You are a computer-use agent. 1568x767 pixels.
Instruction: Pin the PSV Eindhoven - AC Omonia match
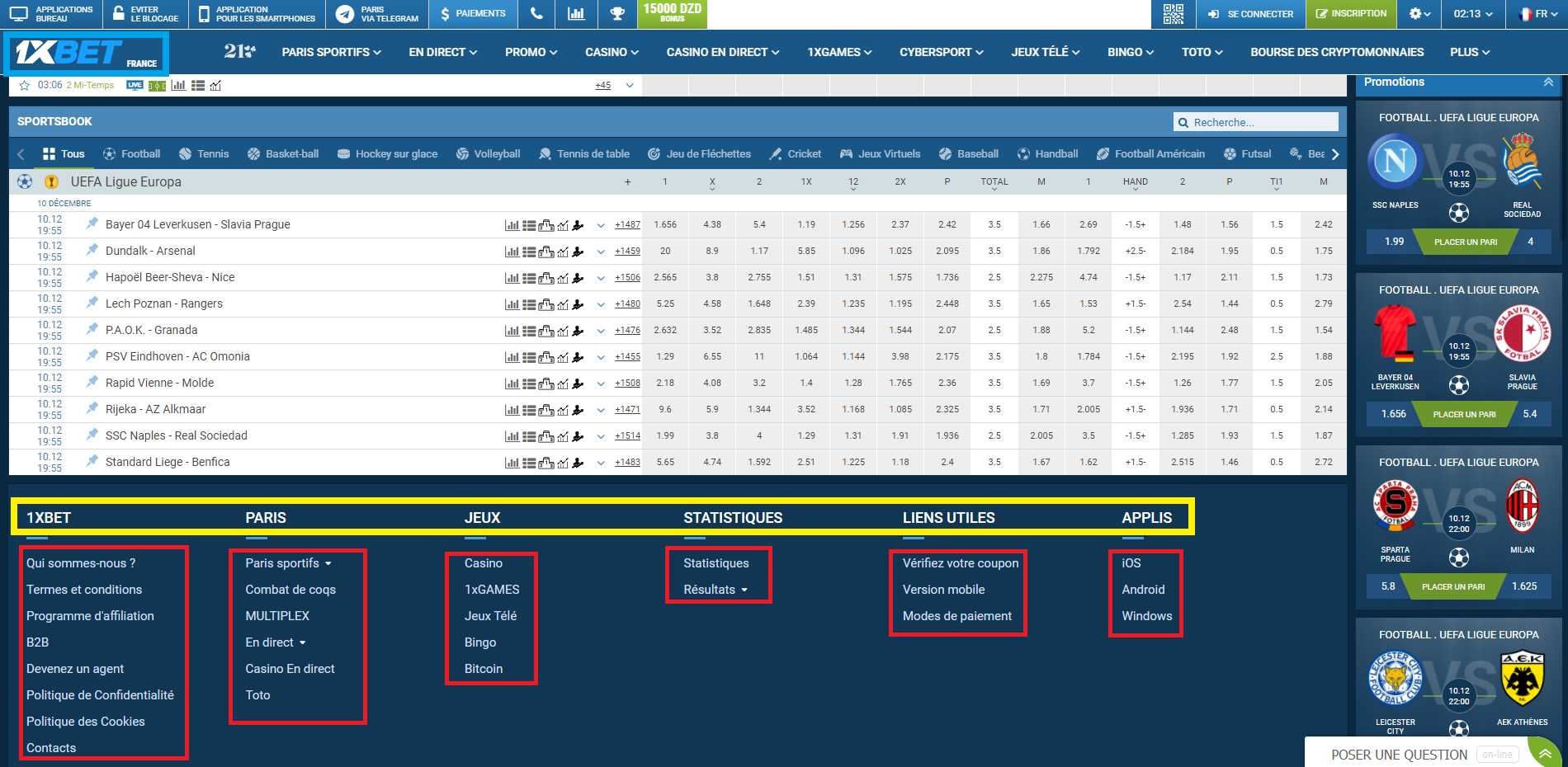click(92, 355)
